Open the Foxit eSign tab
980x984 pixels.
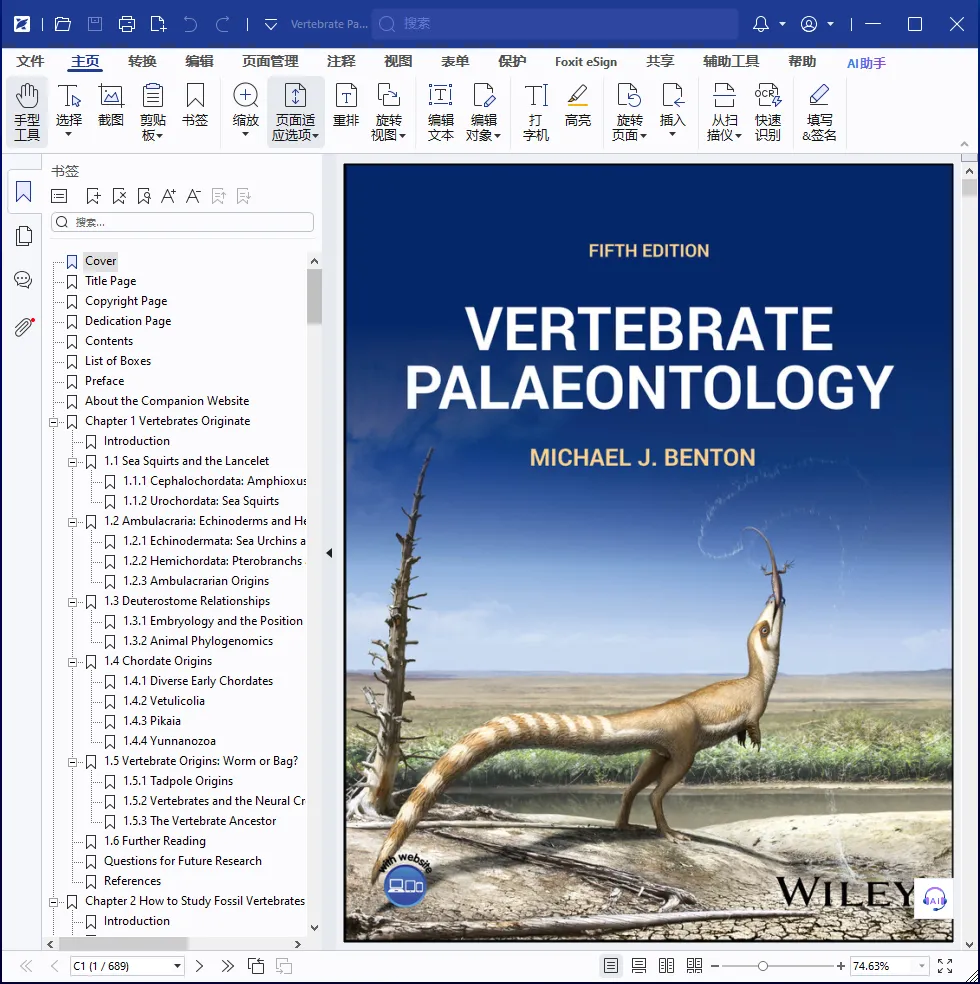[x=586, y=62]
